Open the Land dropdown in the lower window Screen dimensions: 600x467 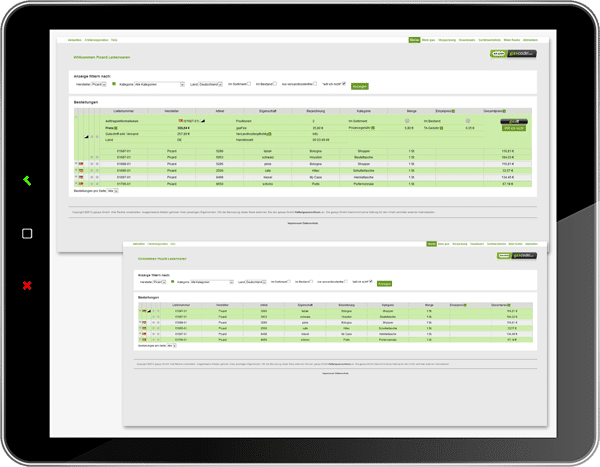[256, 282]
